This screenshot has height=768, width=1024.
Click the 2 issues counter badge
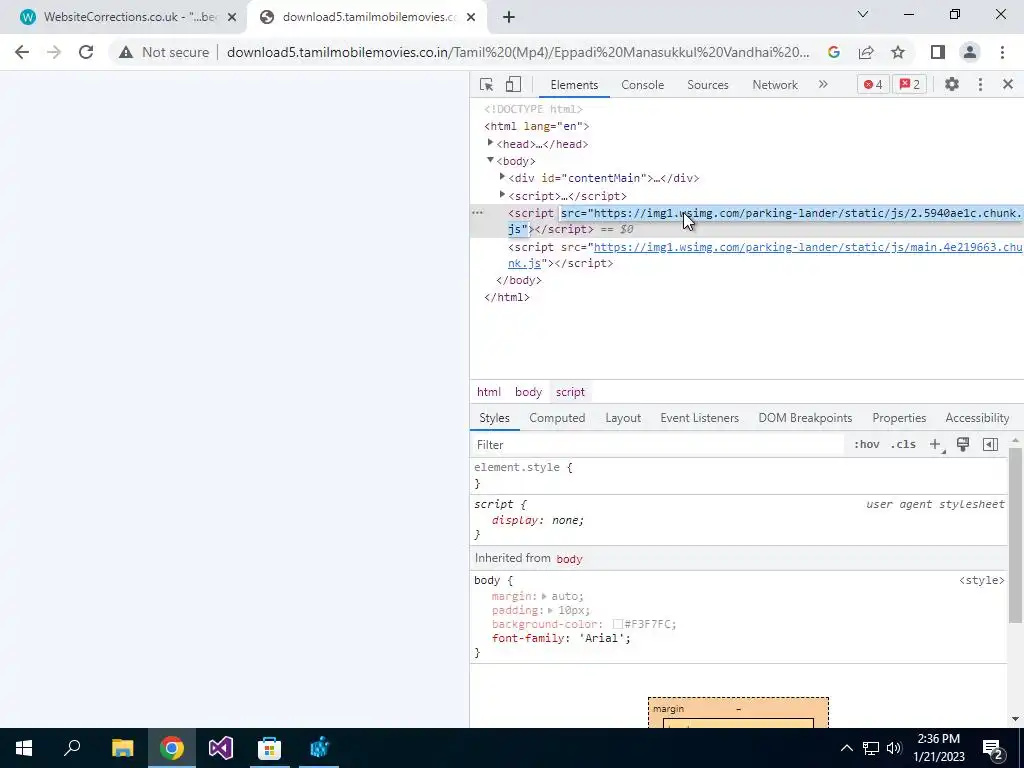pos(910,84)
